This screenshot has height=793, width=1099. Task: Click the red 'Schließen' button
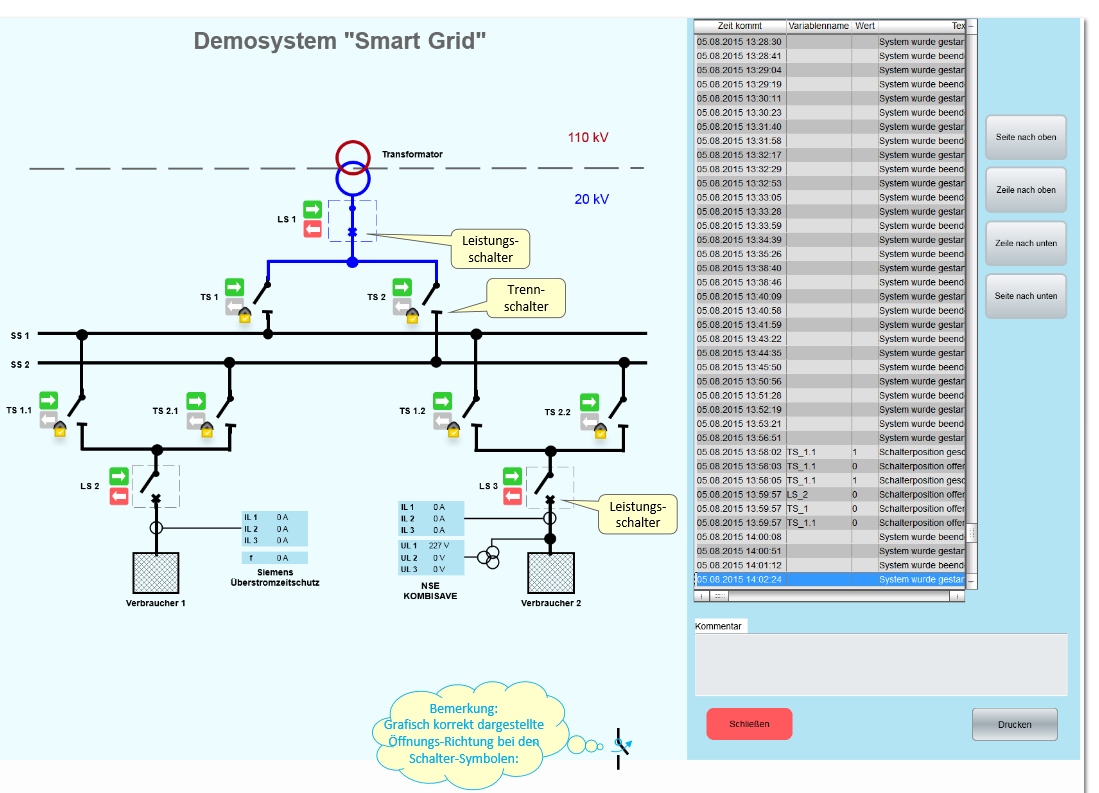coord(749,724)
